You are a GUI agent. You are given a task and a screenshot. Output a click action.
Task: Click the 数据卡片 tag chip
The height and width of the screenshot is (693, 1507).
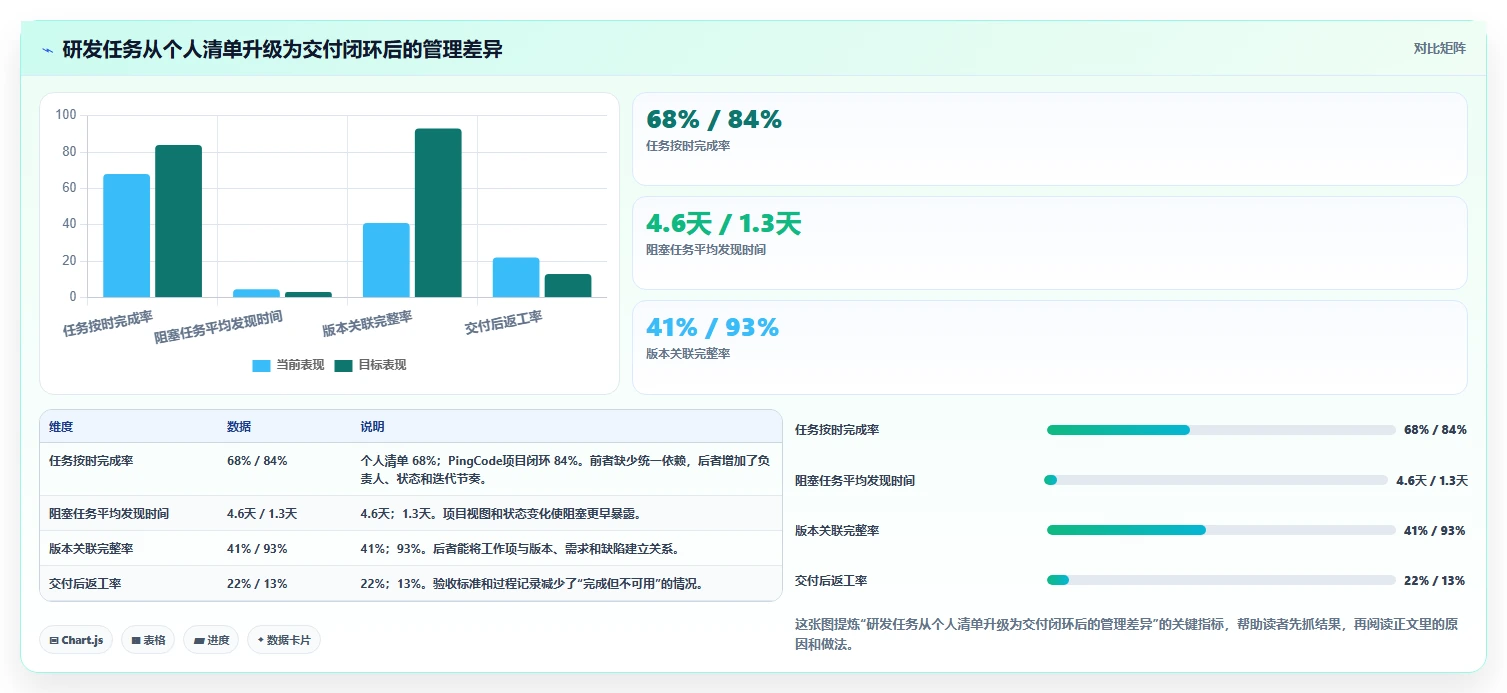pyautogui.click(x=284, y=640)
